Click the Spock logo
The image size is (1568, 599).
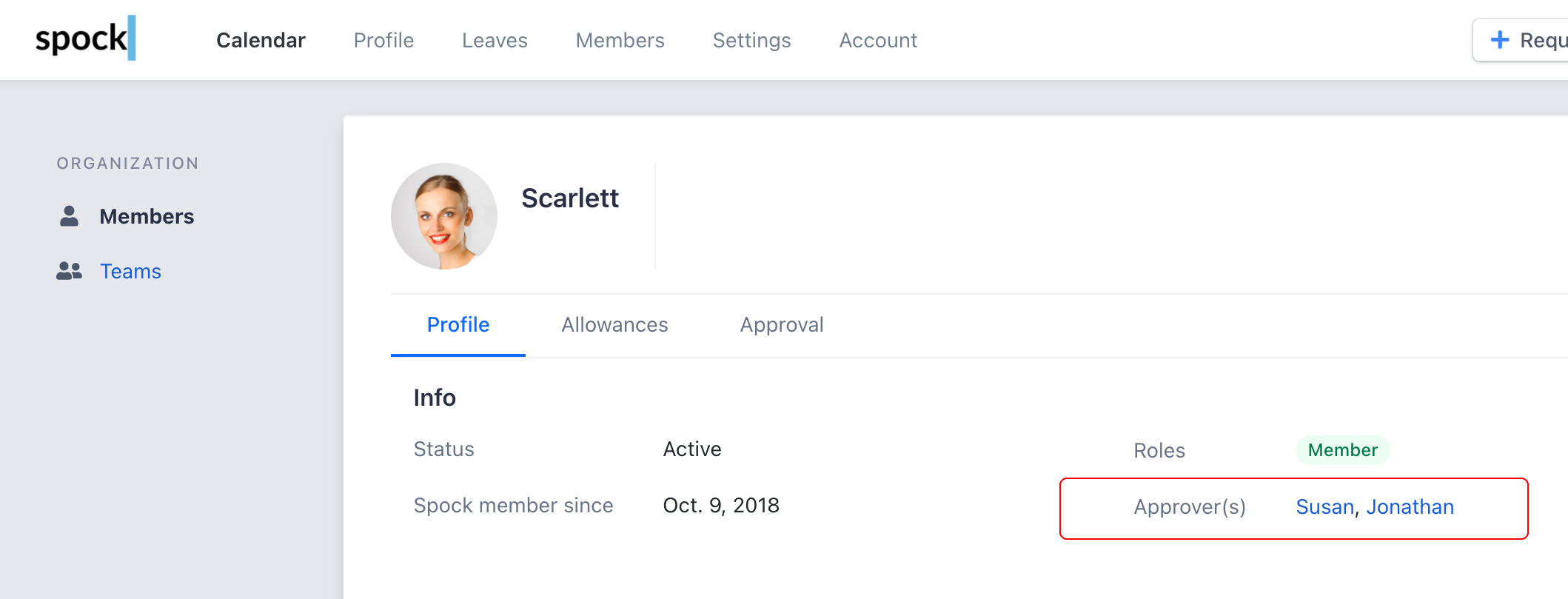(85, 39)
